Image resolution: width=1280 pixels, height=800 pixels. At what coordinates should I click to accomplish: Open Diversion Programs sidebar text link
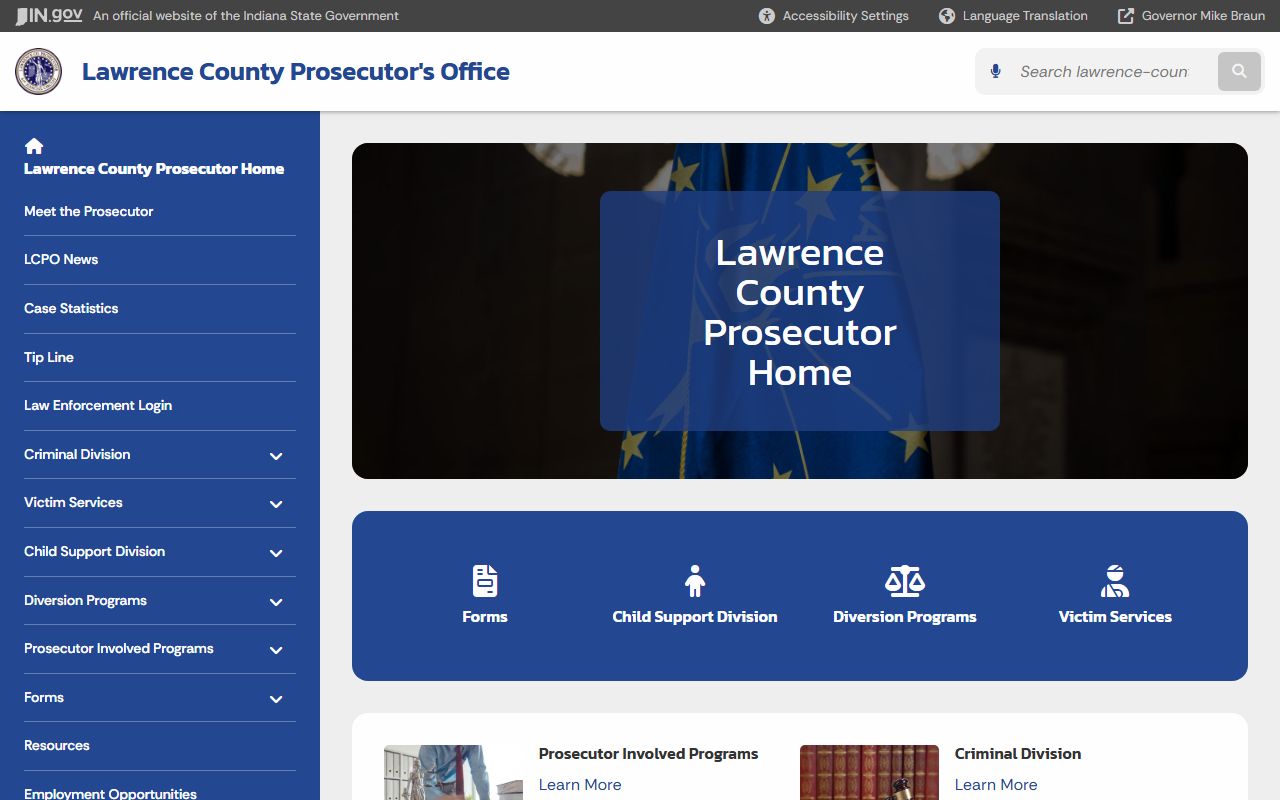click(85, 600)
